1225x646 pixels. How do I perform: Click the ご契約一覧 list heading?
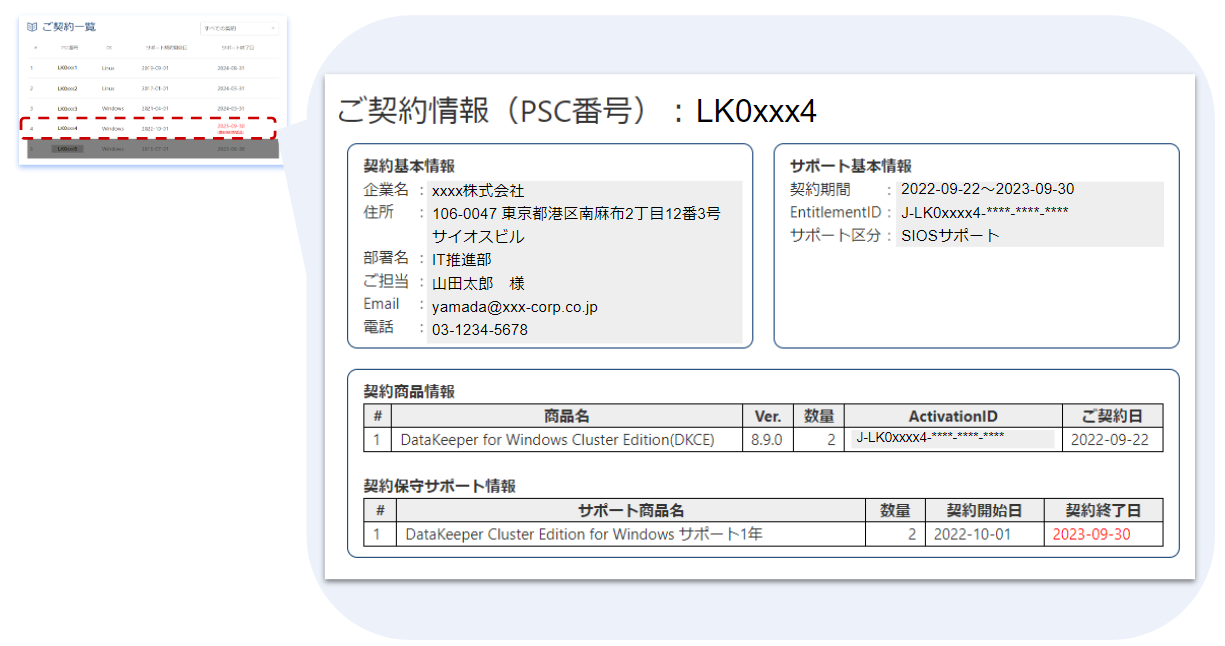pos(69,27)
